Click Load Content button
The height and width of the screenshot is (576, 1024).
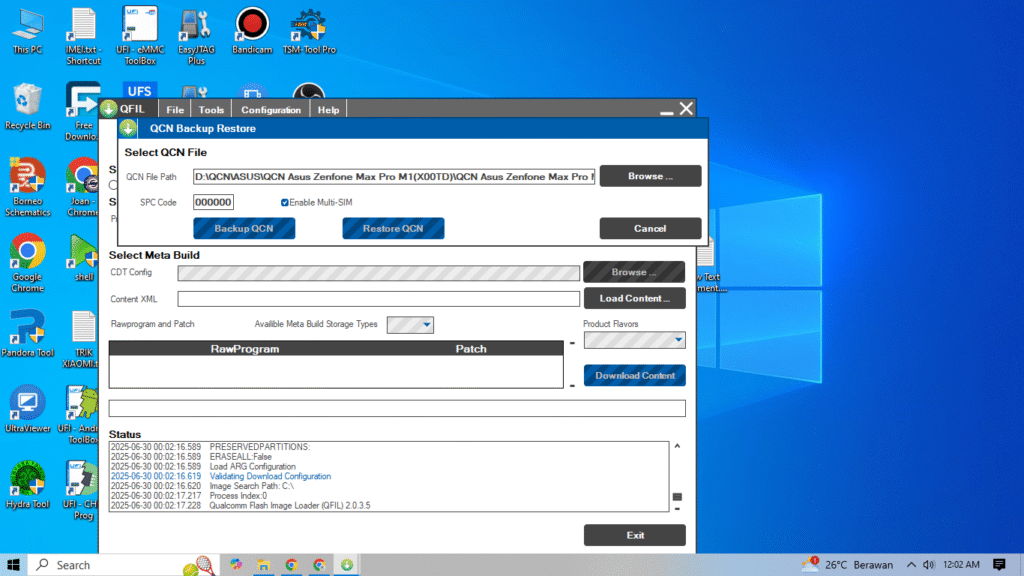click(634, 298)
